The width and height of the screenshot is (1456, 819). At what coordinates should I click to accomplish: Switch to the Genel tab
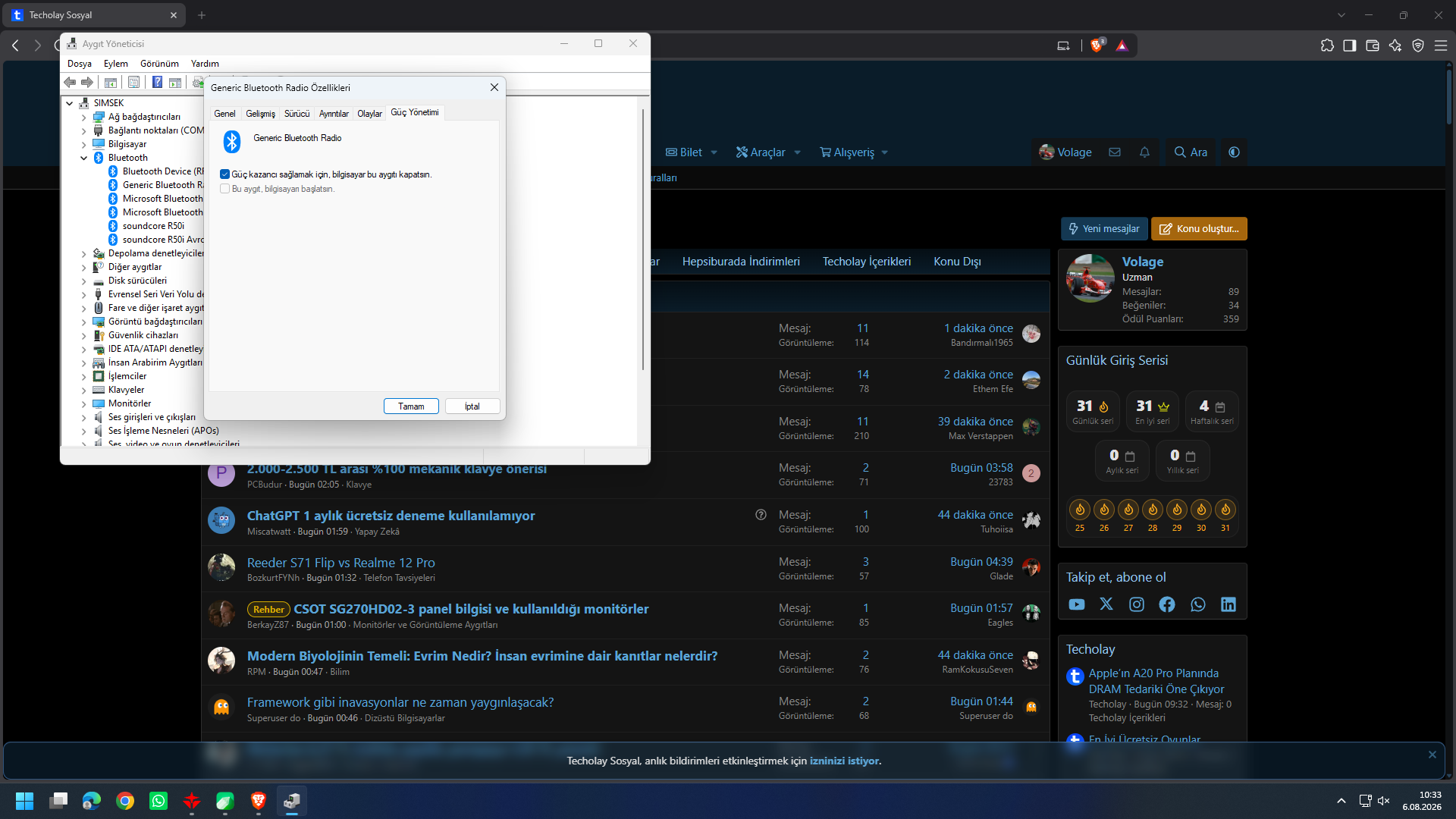pyautogui.click(x=224, y=114)
